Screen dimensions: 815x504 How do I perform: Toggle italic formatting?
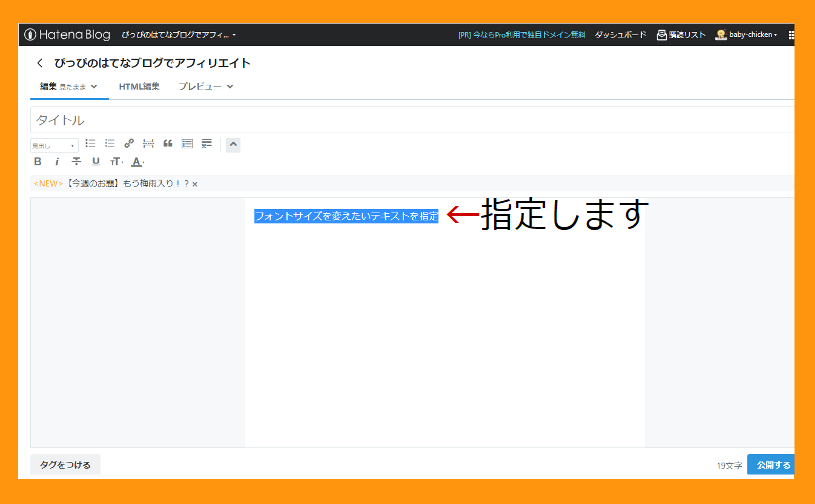[57, 162]
